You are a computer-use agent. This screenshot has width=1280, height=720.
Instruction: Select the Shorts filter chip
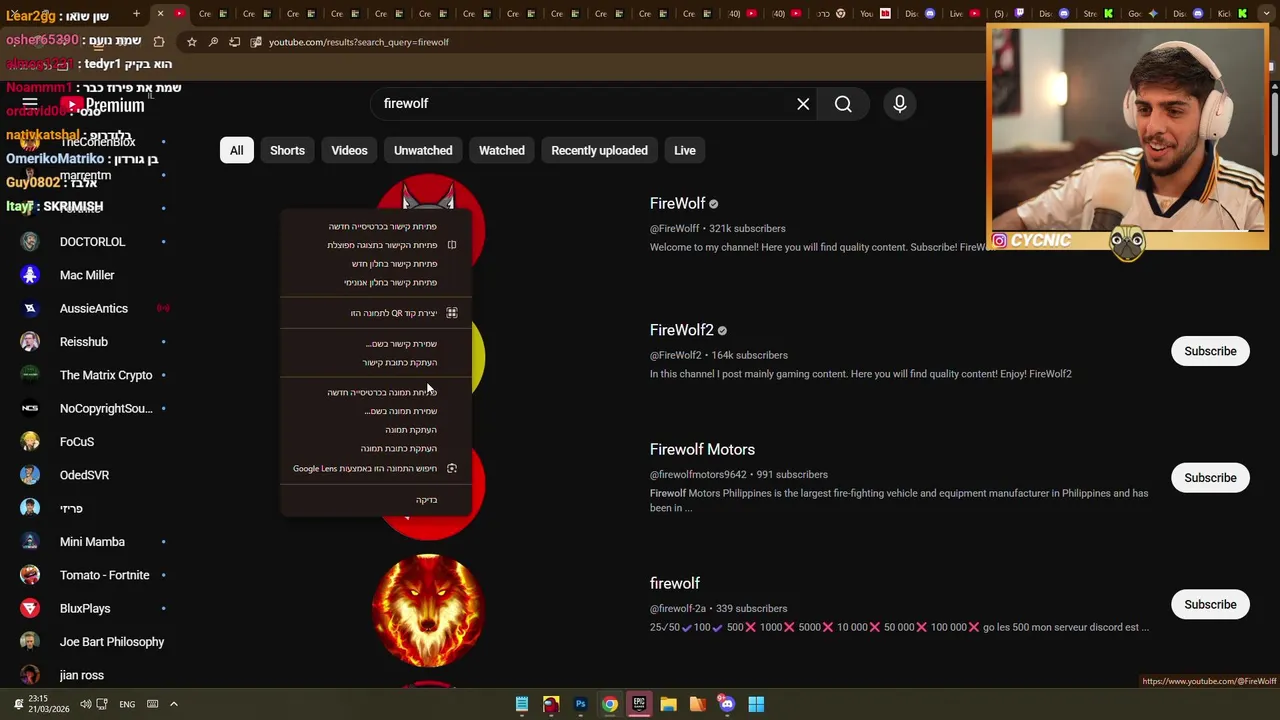(287, 150)
